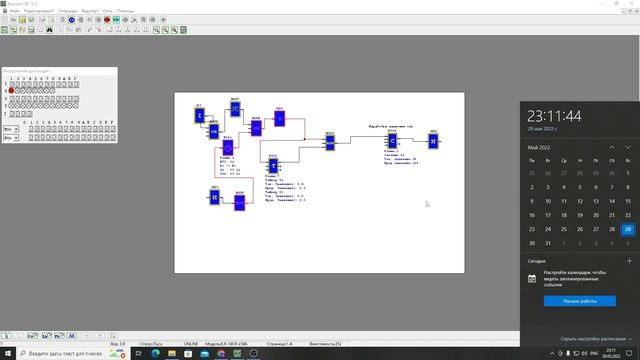
Task: Toggle the second round indicator beside the red one
Action: [18, 91]
